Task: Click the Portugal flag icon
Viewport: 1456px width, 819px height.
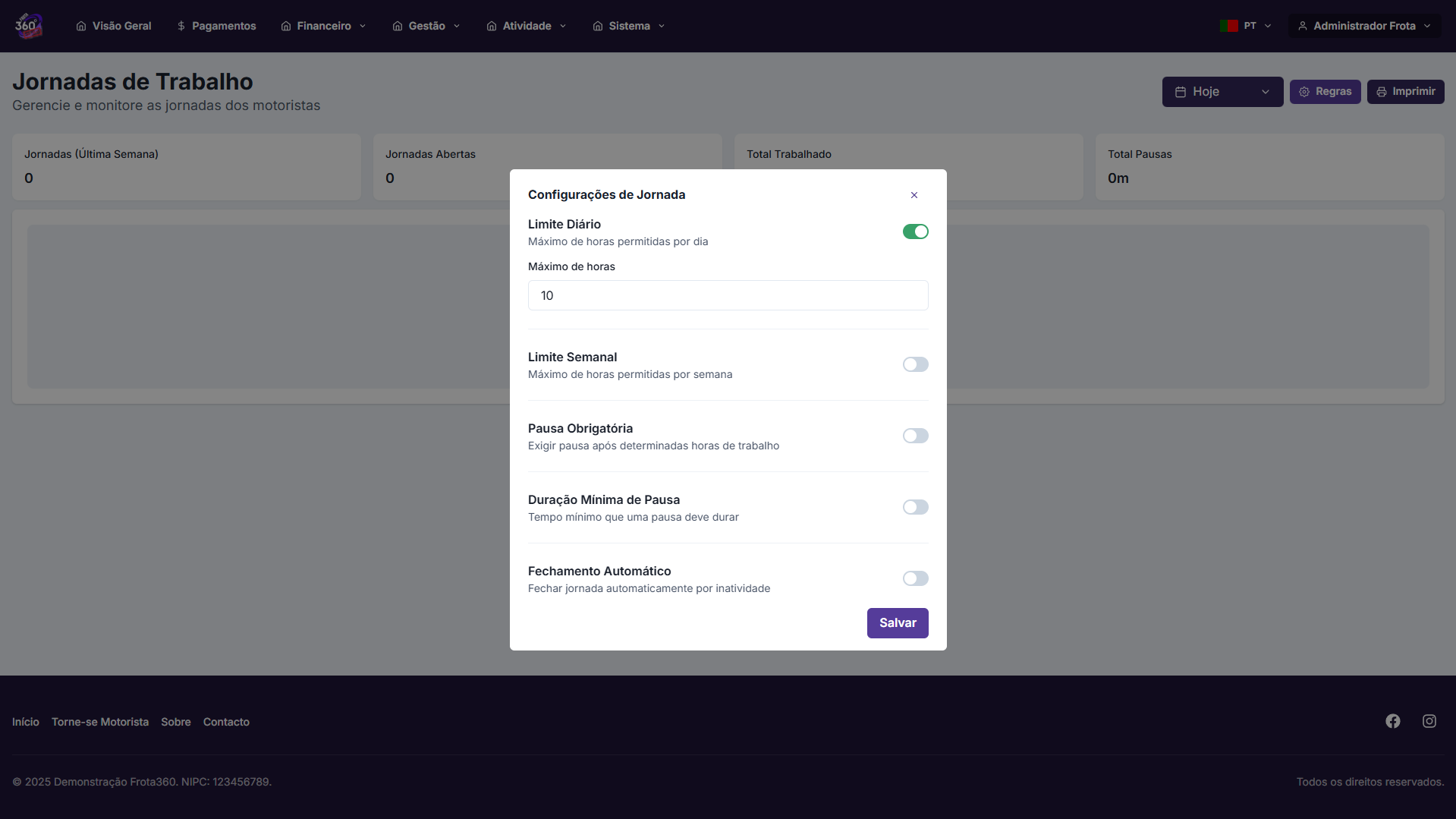Action: pos(1228,26)
